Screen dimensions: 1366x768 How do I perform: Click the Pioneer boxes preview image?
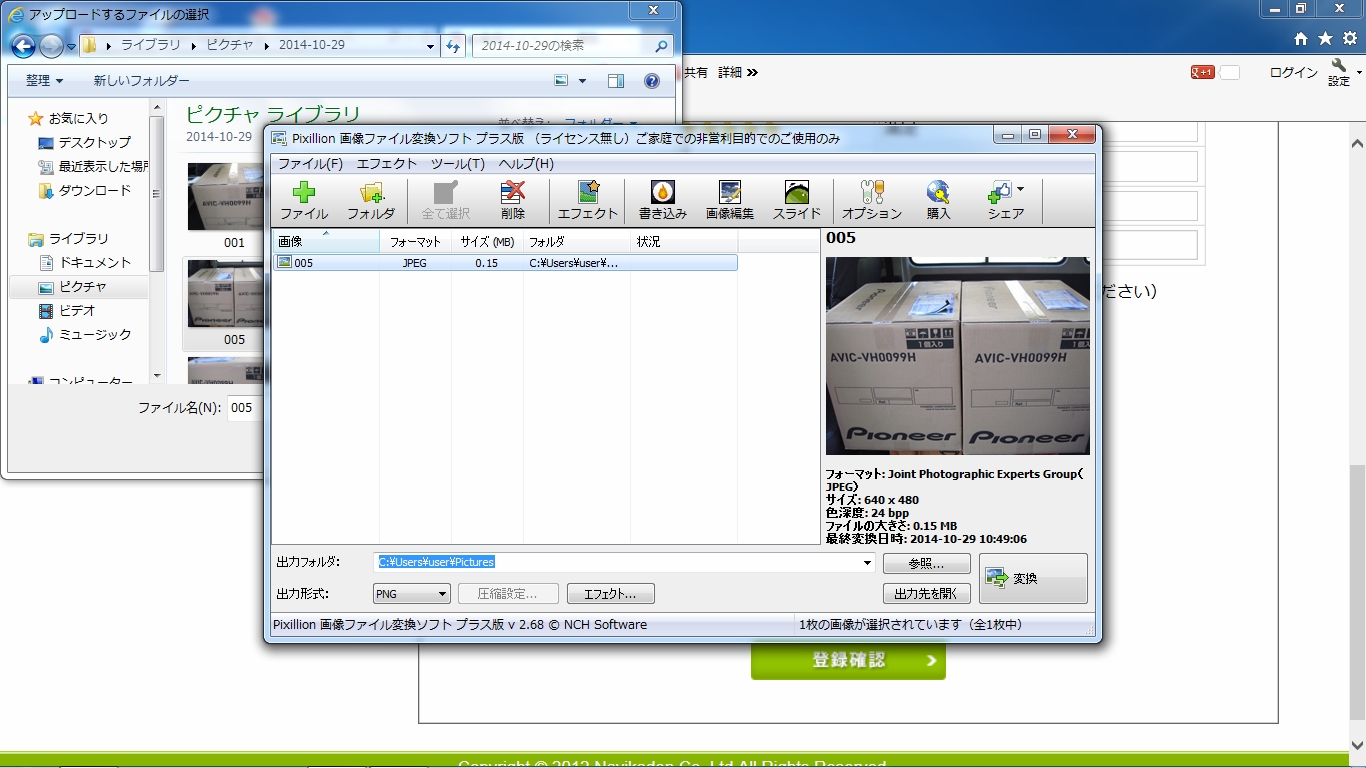pos(957,356)
